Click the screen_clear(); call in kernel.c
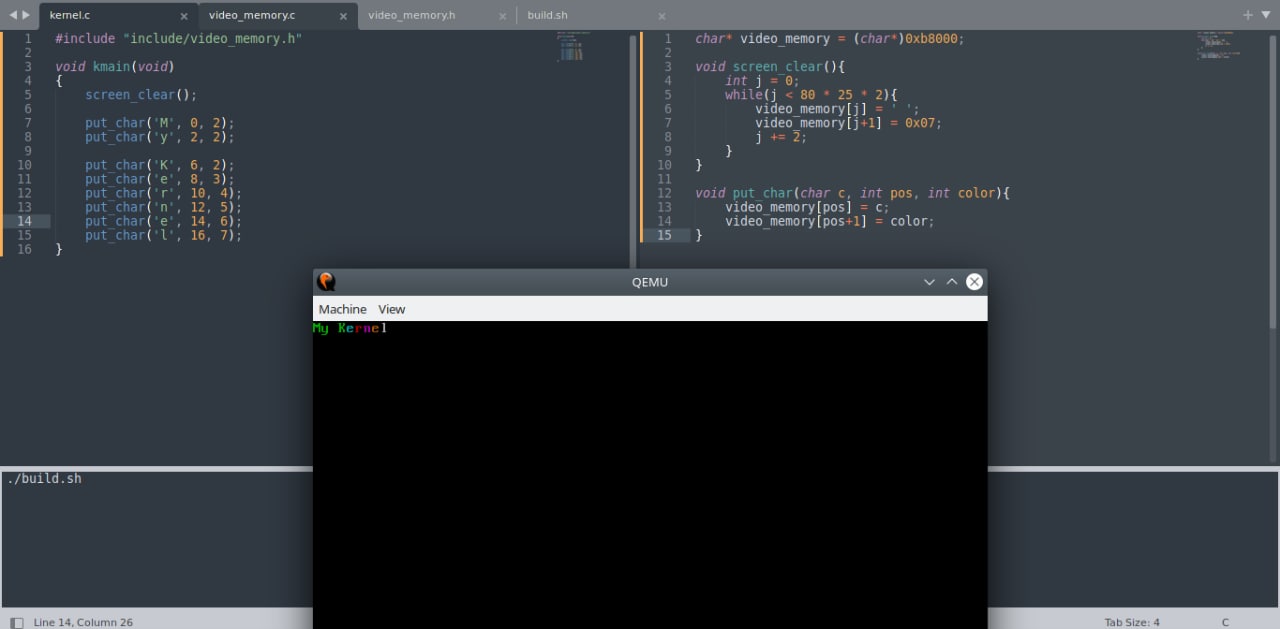 coord(141,94)
